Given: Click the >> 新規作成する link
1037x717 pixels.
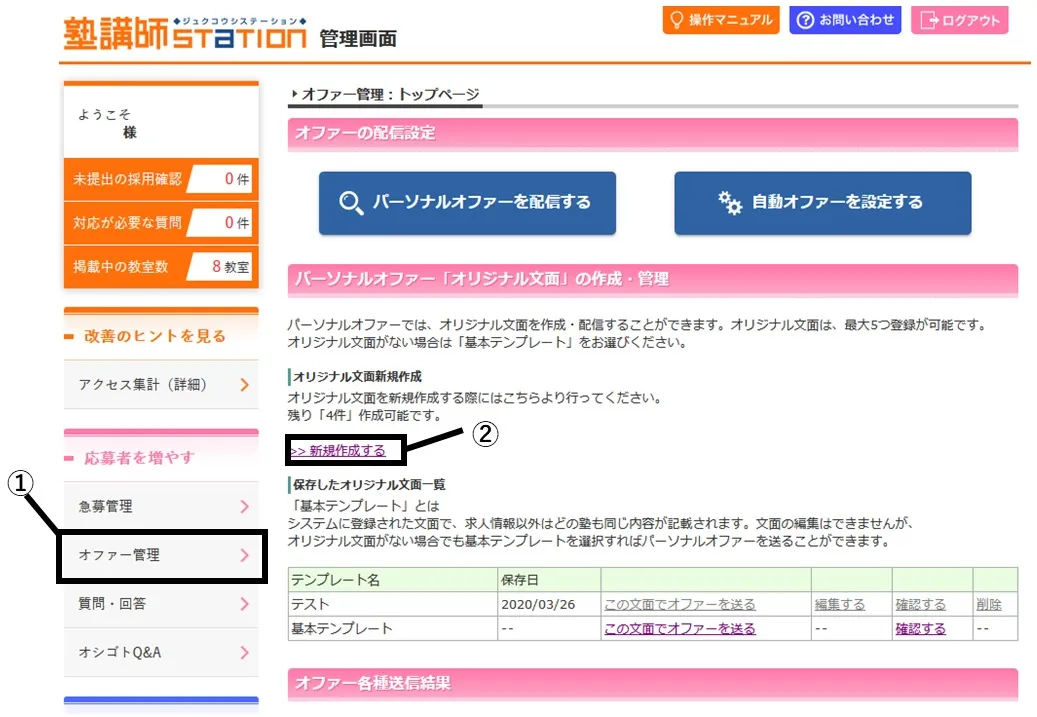Looking at the screenshot, I should tap(338, 451).
